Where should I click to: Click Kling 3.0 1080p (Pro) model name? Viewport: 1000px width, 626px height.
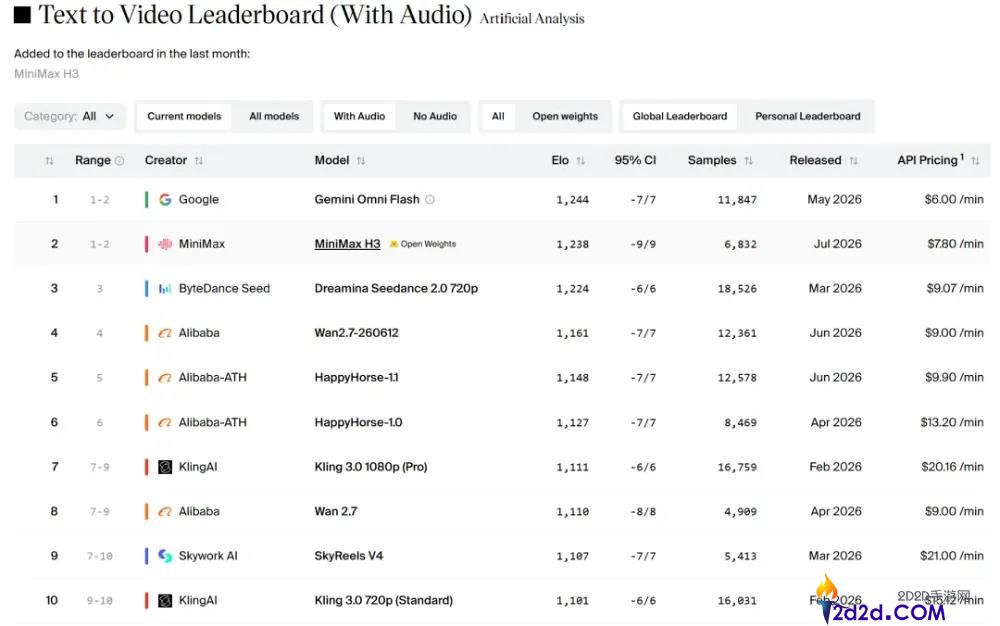point(371,467)
